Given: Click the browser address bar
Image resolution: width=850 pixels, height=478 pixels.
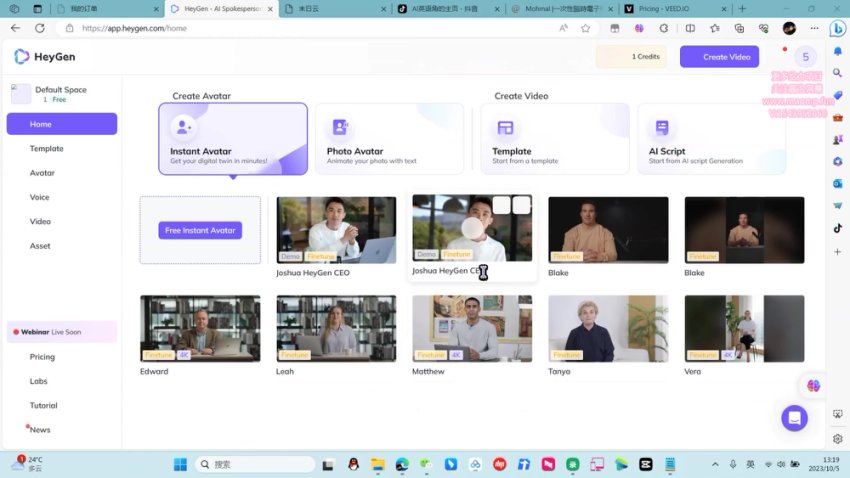Looking at the screenshot, I should point(300,28).
